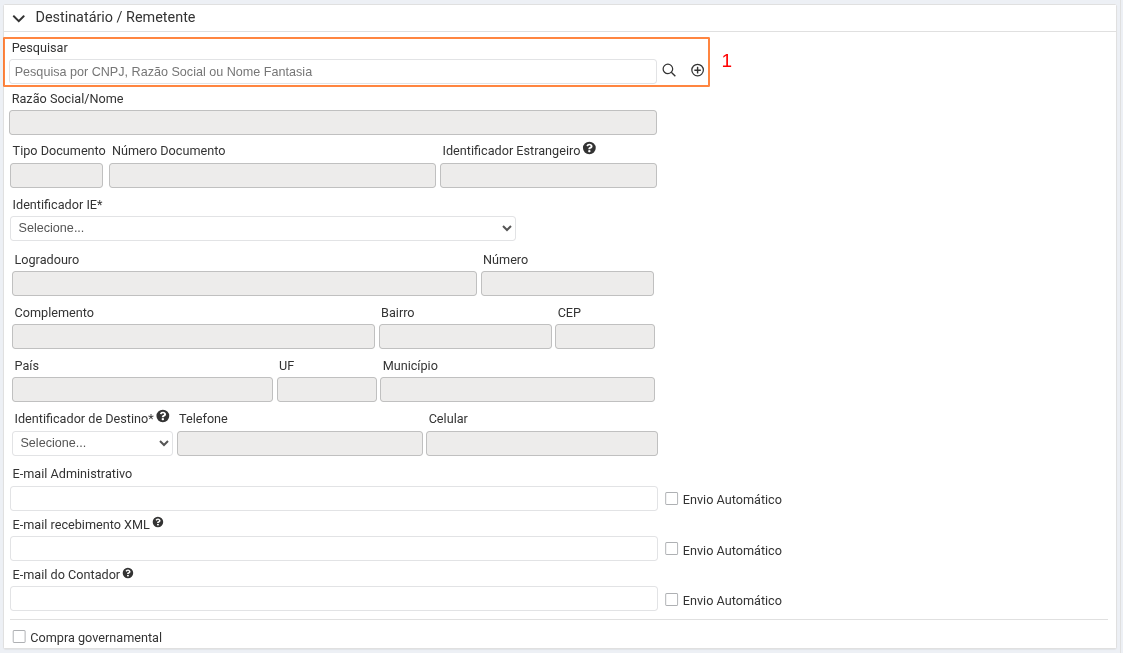Click the E-mail Administrativo input field

click(333, 498)
